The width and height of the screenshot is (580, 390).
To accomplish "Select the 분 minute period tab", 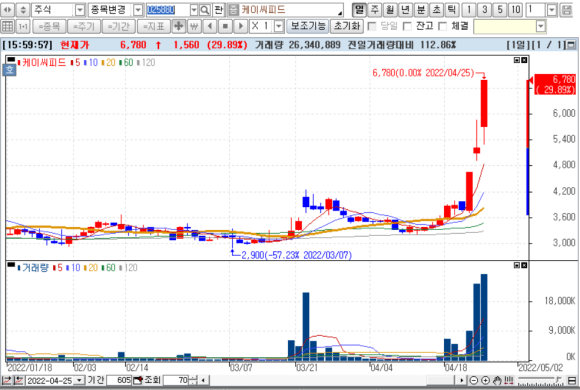I will coord(421,10).
